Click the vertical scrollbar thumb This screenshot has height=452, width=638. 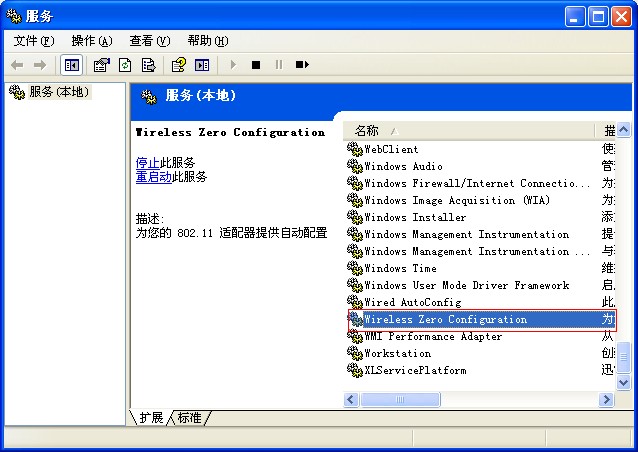[x=623, y=357]
